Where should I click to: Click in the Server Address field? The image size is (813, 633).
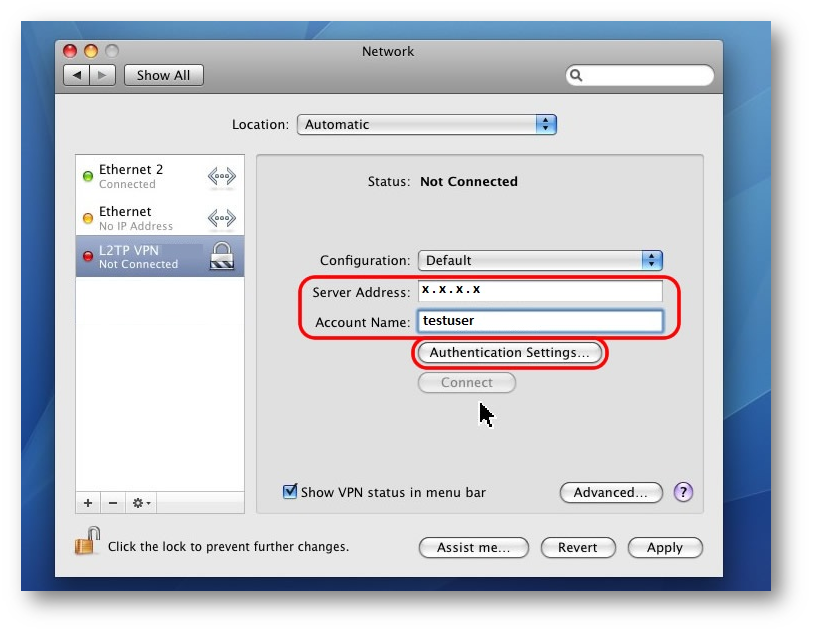540,291
